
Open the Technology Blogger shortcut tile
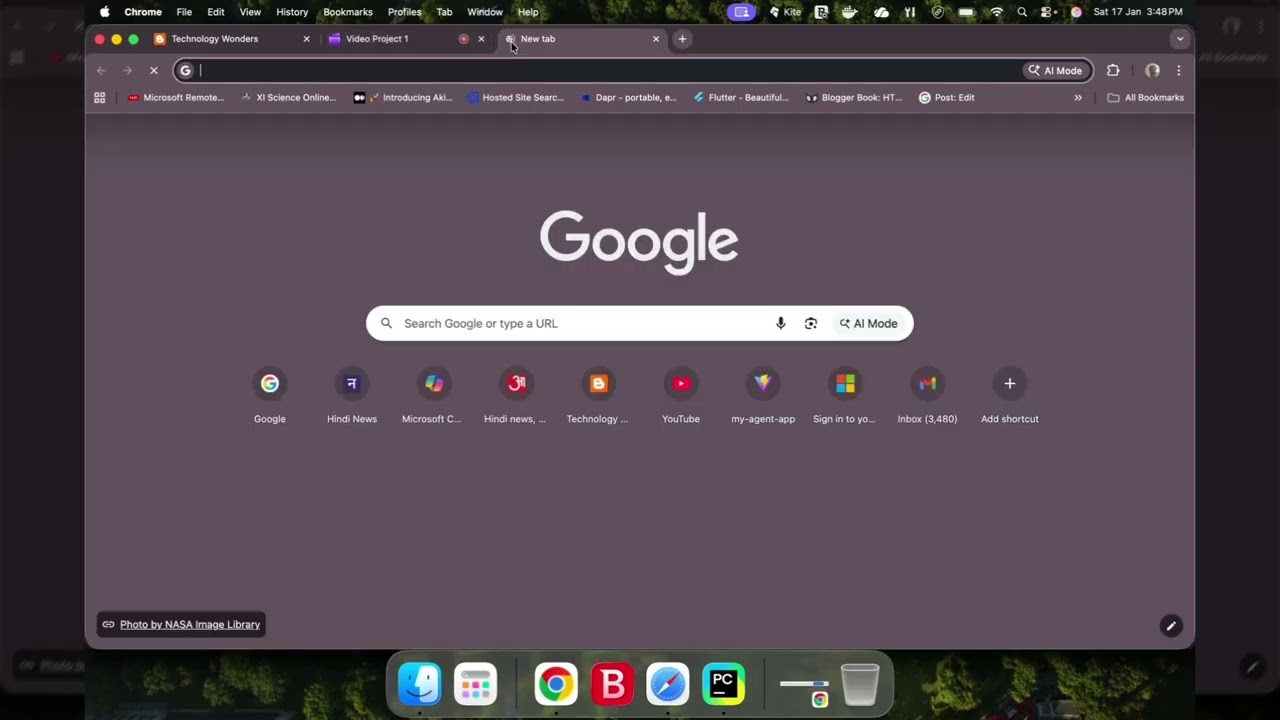click(x=598, y=396)
